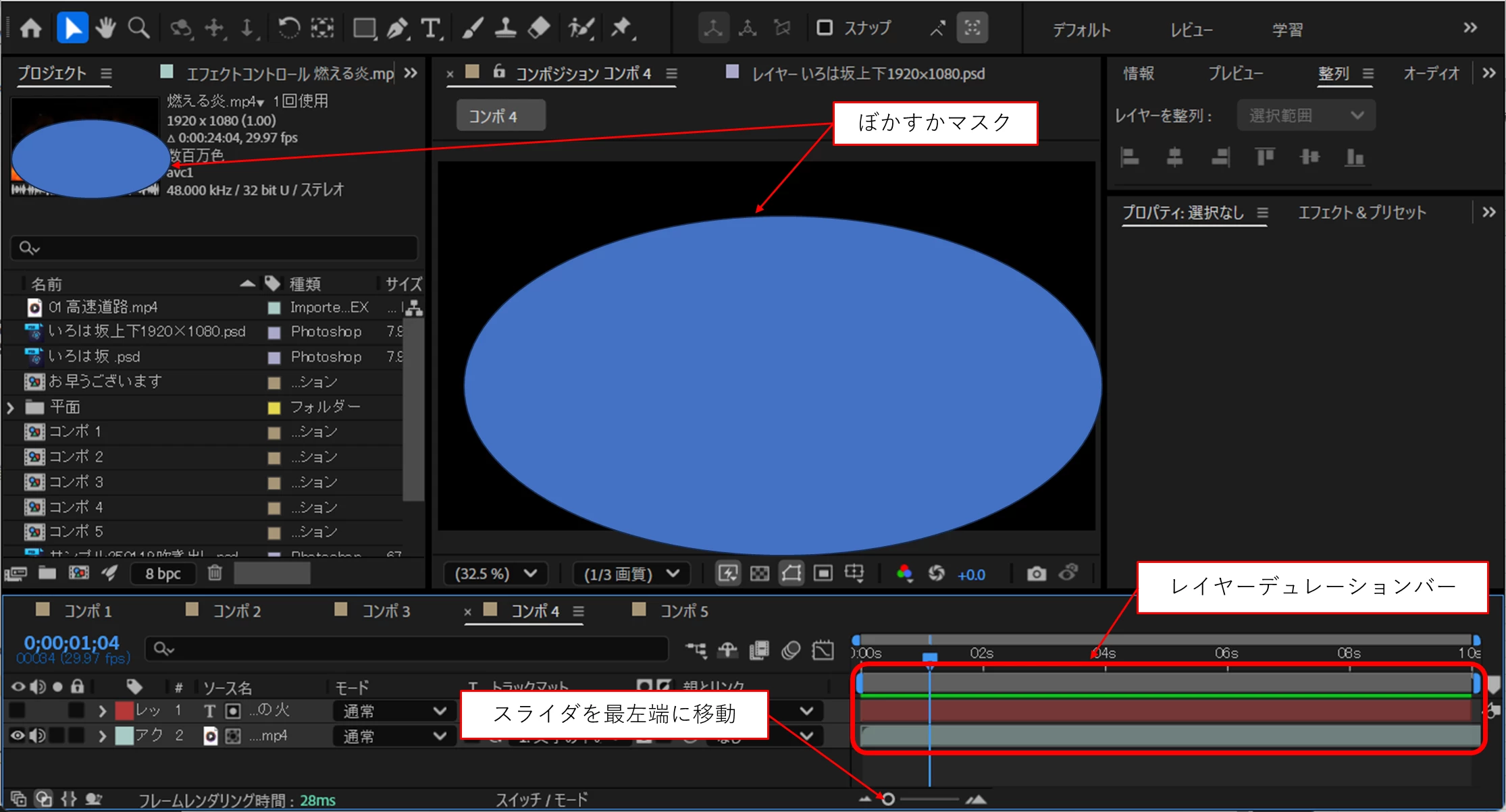Open the 1/3 画質 resolution dropdown
Image resolution: width=1506 pixels, height=812 pixels.
pyautogui.click(x=631, y=574)
